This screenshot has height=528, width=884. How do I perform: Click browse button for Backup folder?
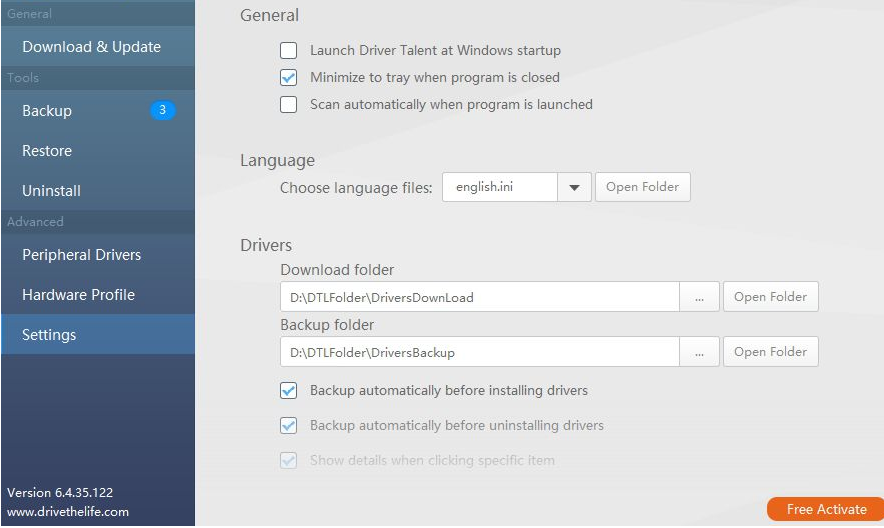(x=699, y=352)
